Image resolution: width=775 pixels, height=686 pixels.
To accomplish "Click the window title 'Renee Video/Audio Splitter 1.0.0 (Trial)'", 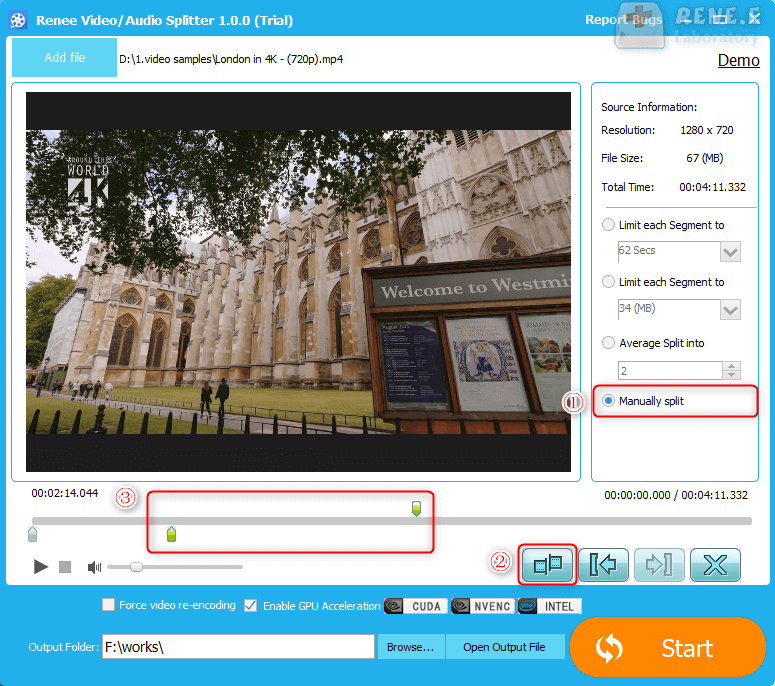I will [x=164, y=20].
